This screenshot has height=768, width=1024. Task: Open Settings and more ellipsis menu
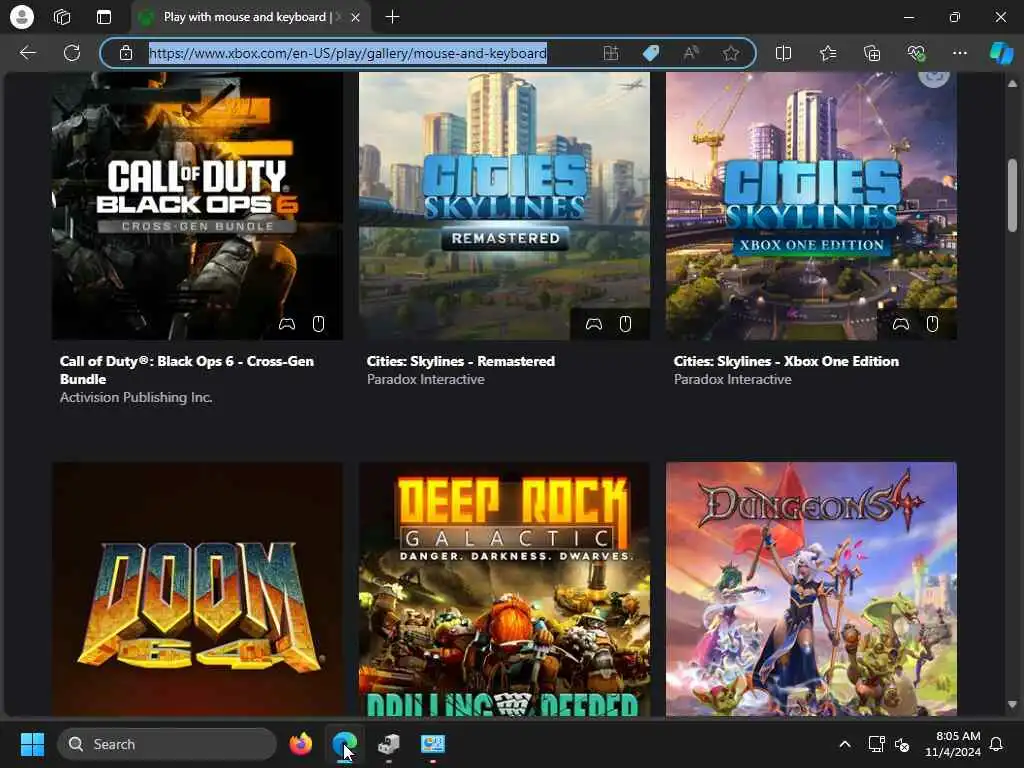coord(959,53)
